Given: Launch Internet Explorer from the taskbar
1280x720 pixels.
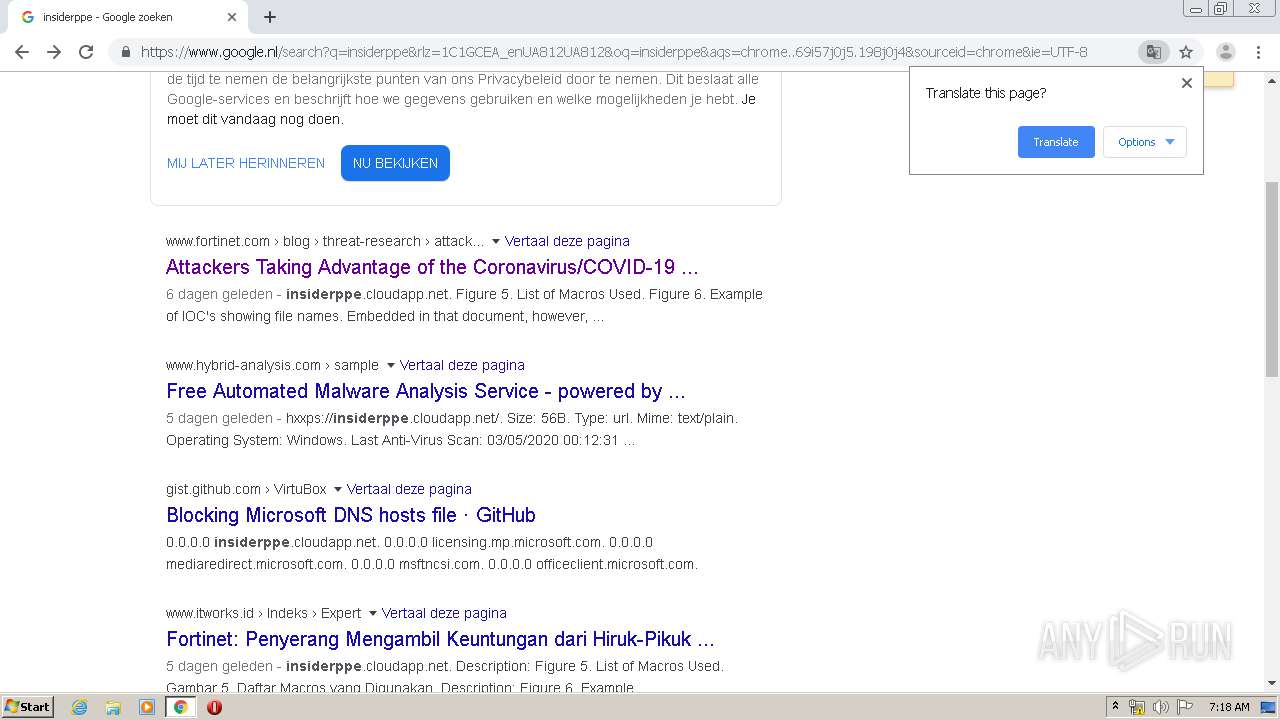Looking at the screenshot, I should pyautogui.click(x=80, y=707).
